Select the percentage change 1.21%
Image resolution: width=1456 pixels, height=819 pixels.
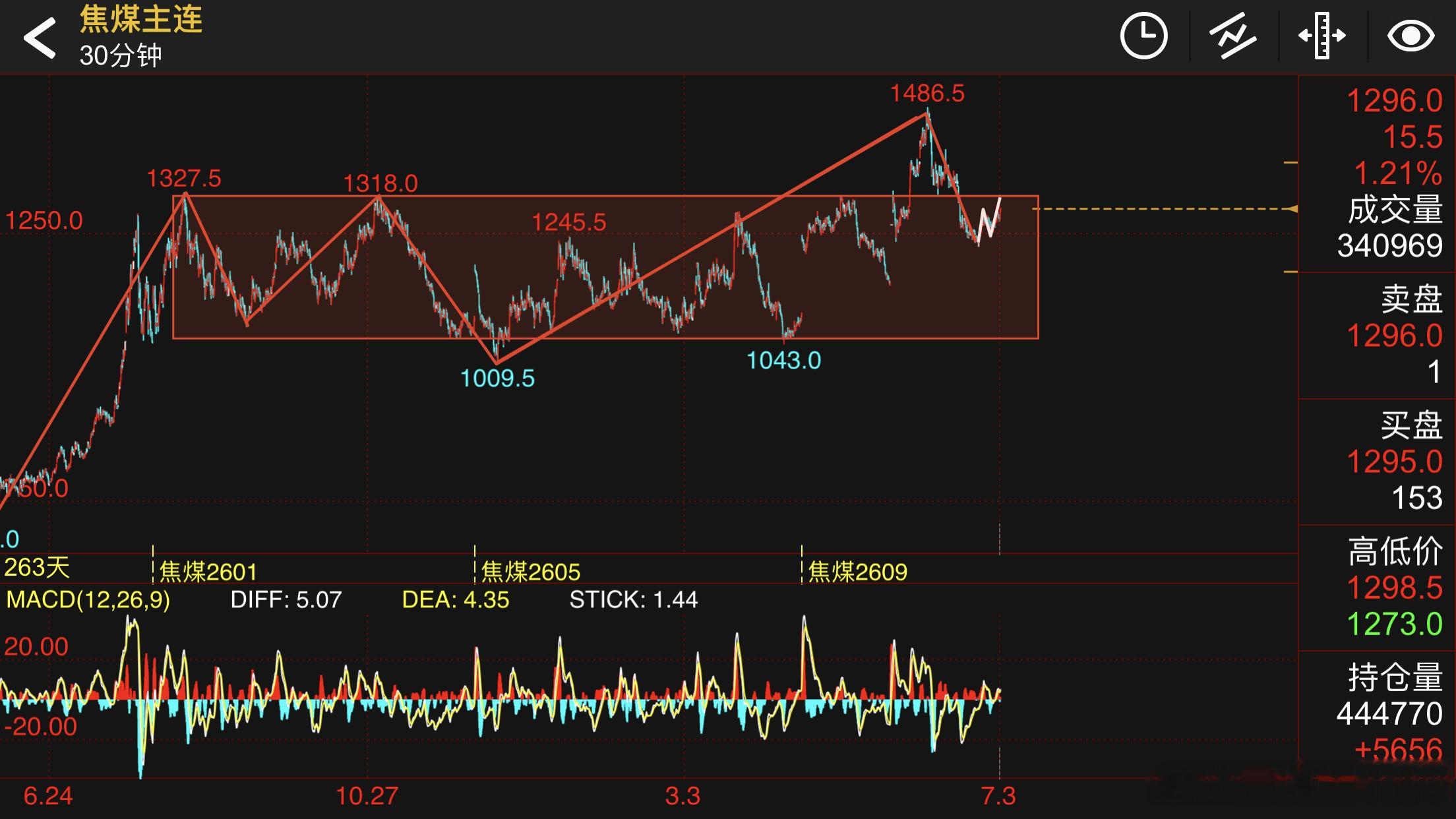click(x=1398, y=173)
